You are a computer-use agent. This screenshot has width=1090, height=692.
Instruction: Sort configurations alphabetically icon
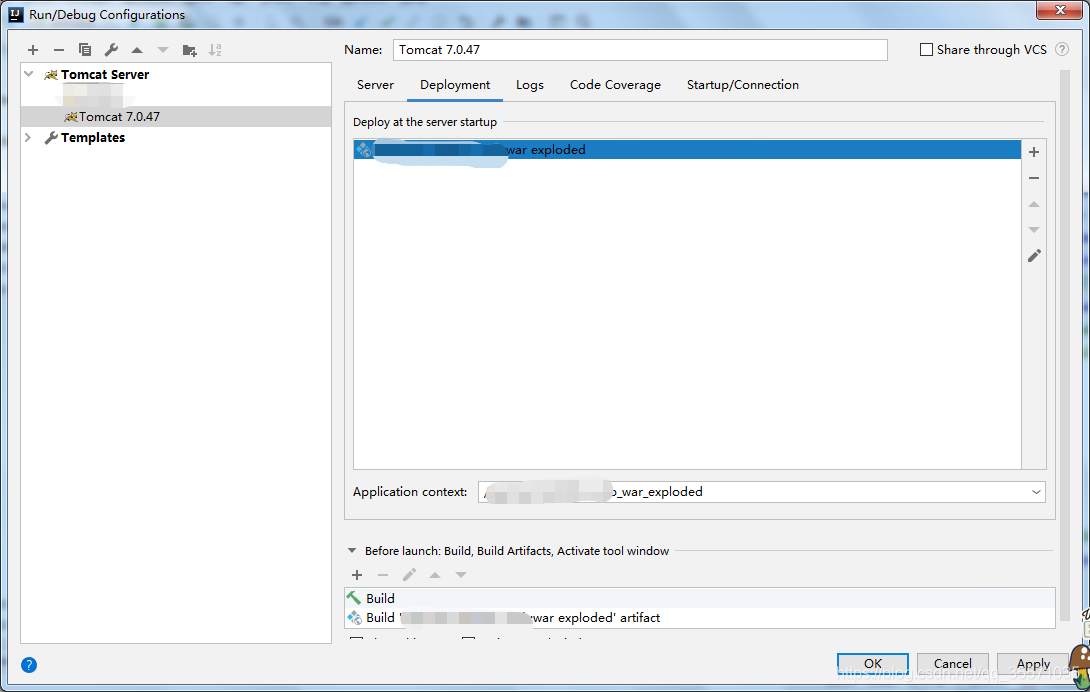pos(215,50)
